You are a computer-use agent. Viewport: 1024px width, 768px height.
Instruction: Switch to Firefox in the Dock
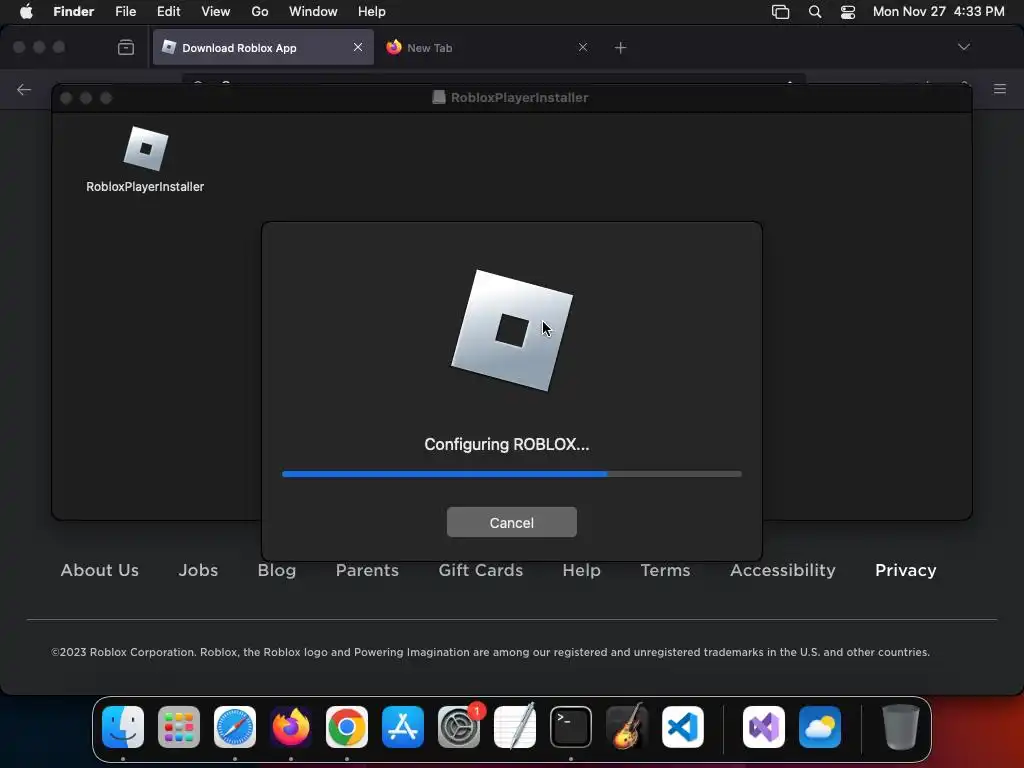pyautogui.click(x=291, y=727)
